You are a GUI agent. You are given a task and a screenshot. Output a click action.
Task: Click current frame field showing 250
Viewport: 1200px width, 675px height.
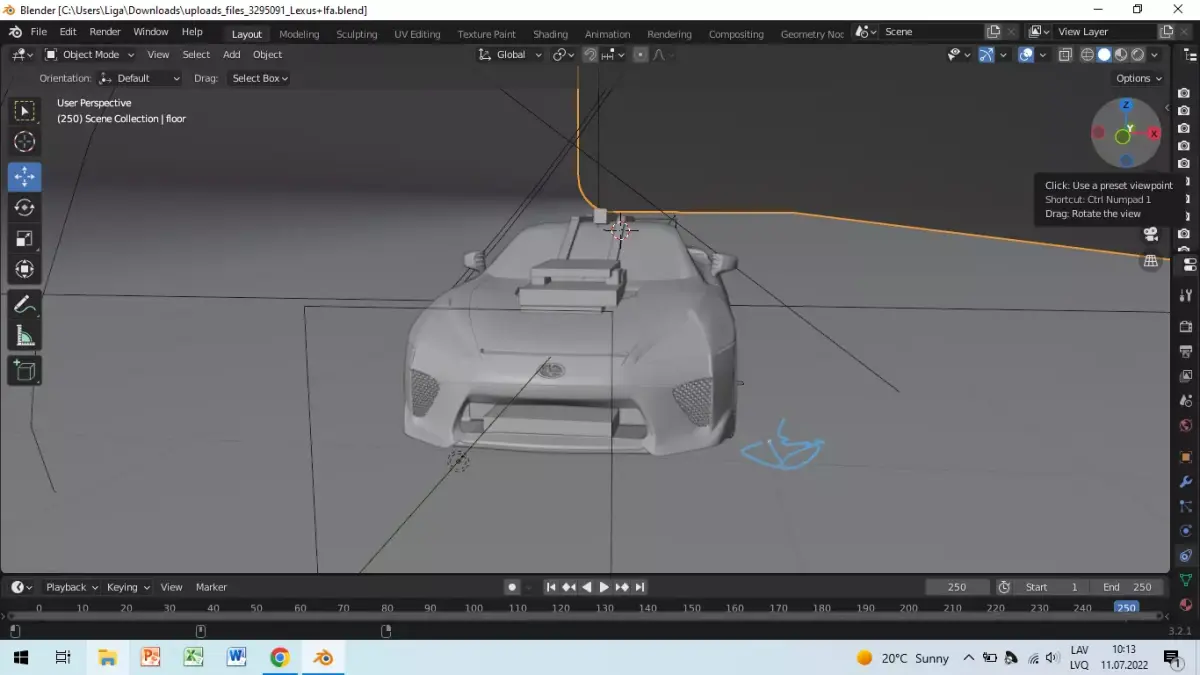956,587
